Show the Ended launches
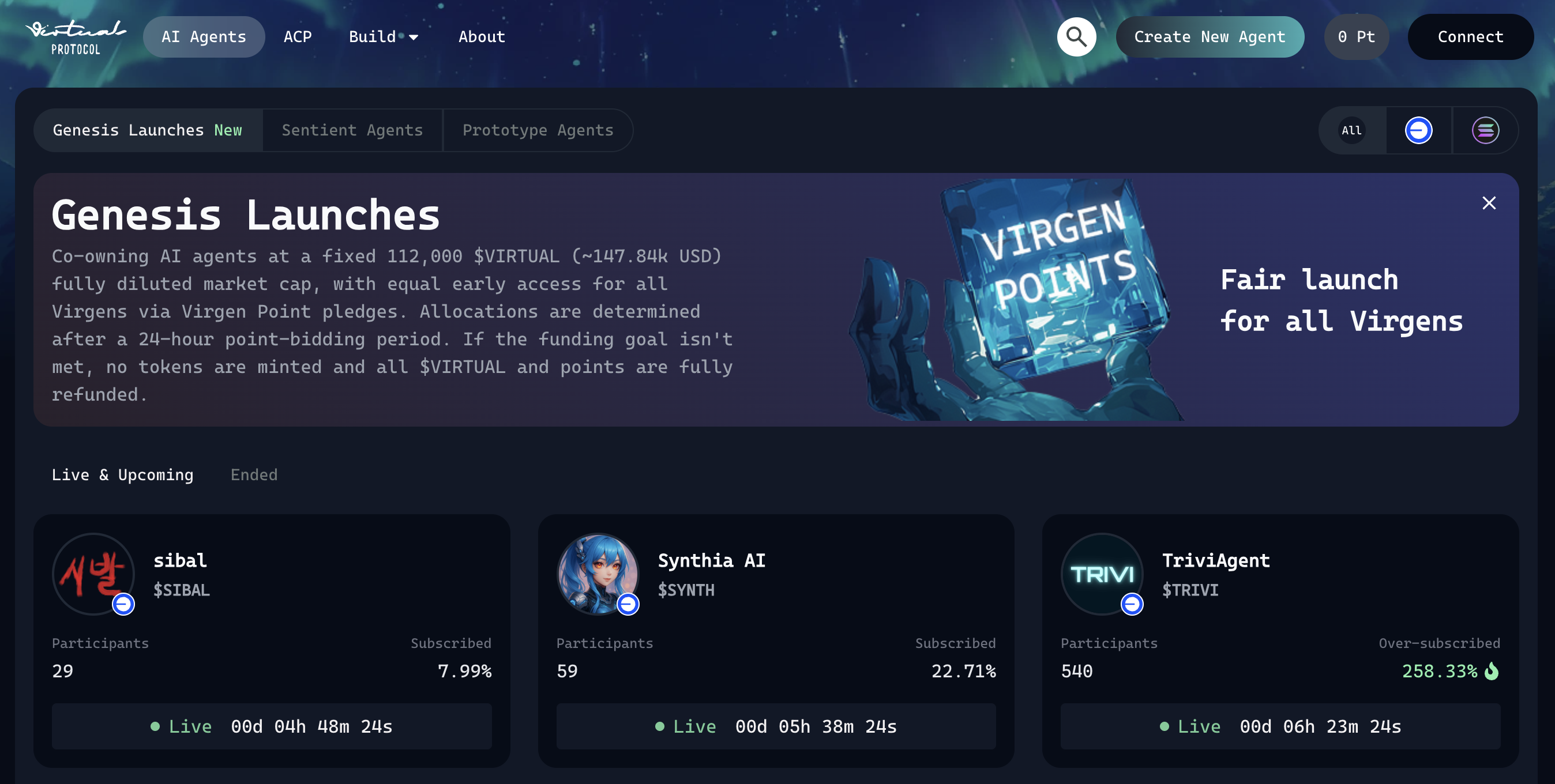 (254, 475)
